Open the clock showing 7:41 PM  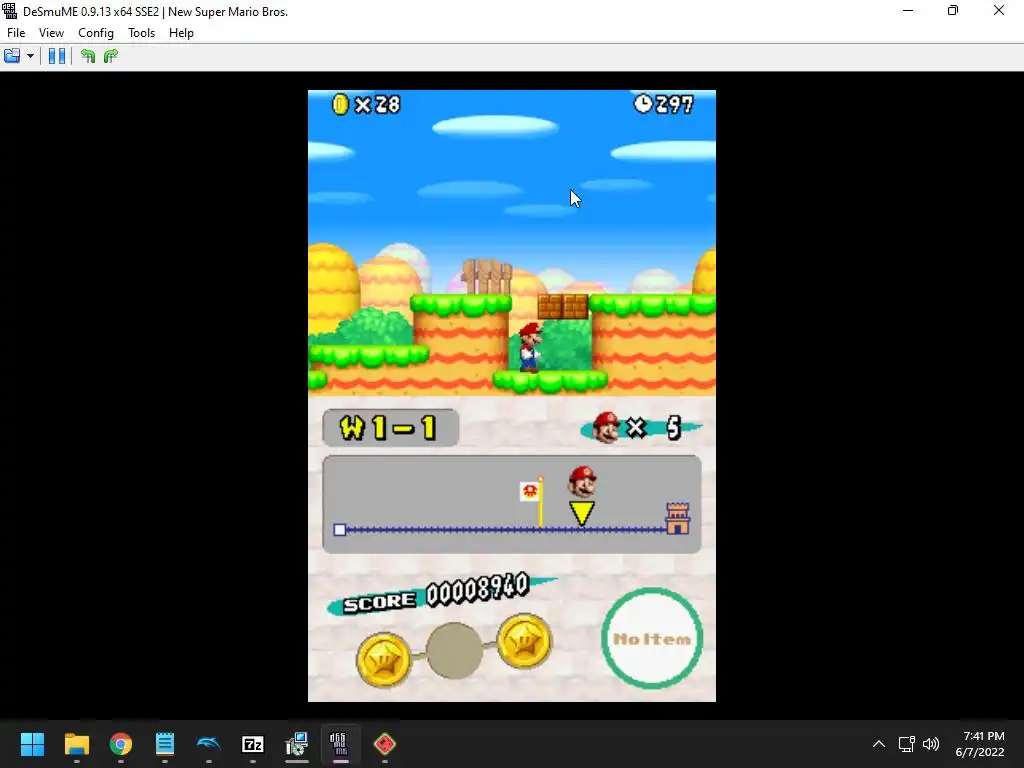point(980,744)
